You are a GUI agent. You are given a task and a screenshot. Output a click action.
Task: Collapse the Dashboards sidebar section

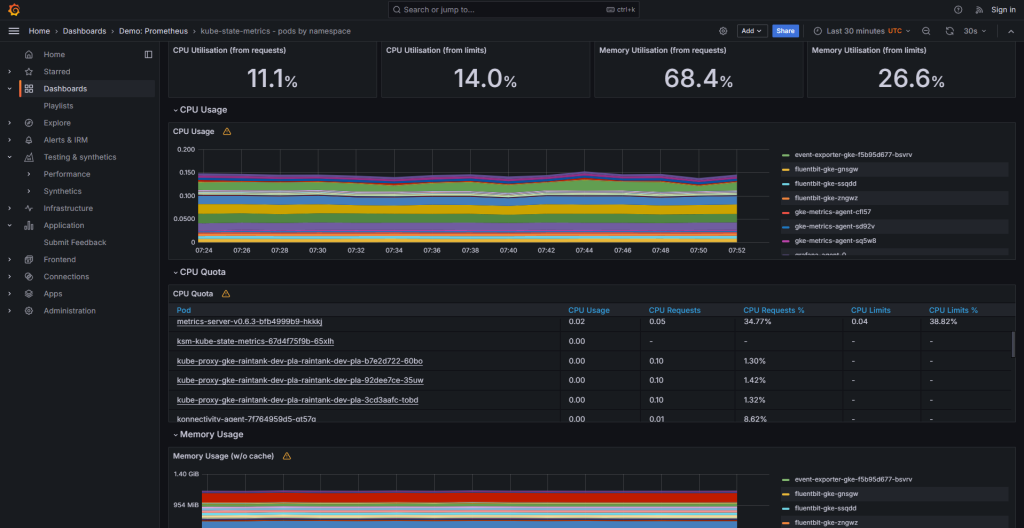point(9,88)
